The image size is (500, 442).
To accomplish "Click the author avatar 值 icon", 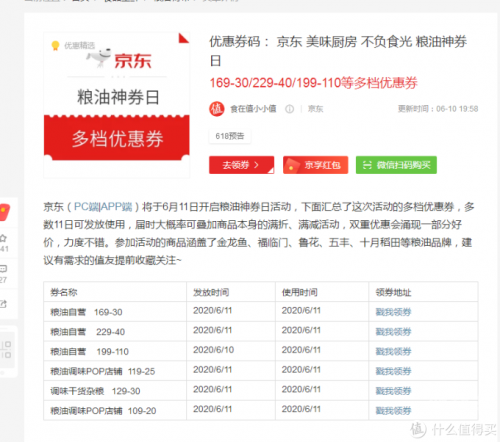I will pyautogui.click(x=217, y=109).
